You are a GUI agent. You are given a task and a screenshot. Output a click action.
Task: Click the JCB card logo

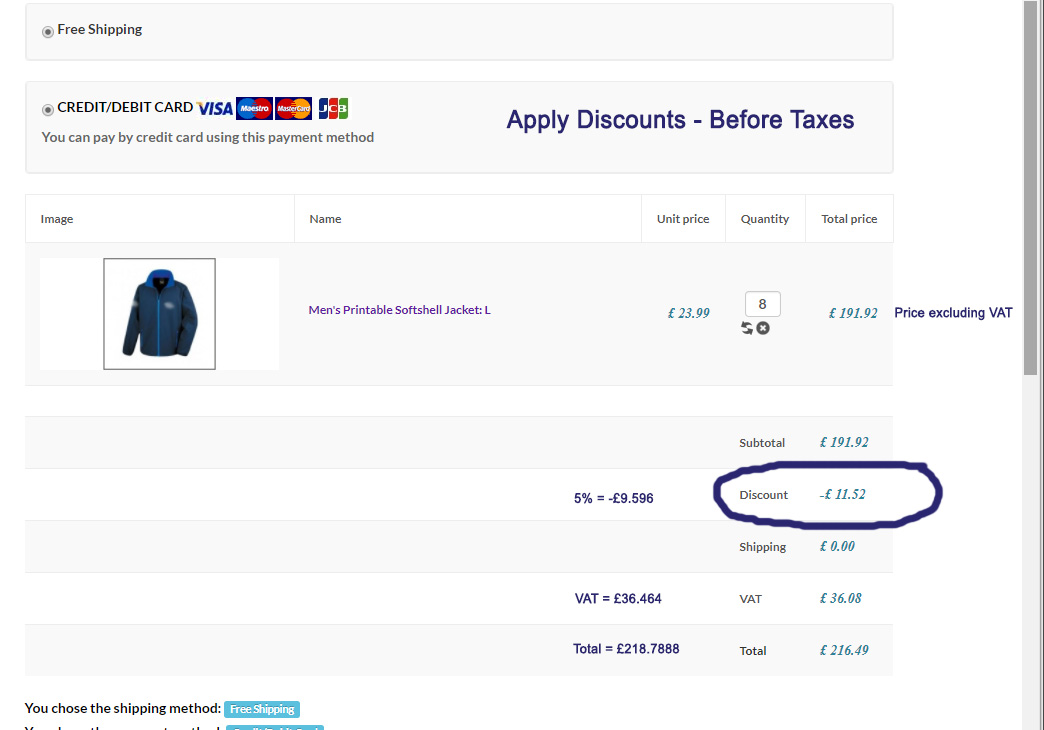pos(333,108)
